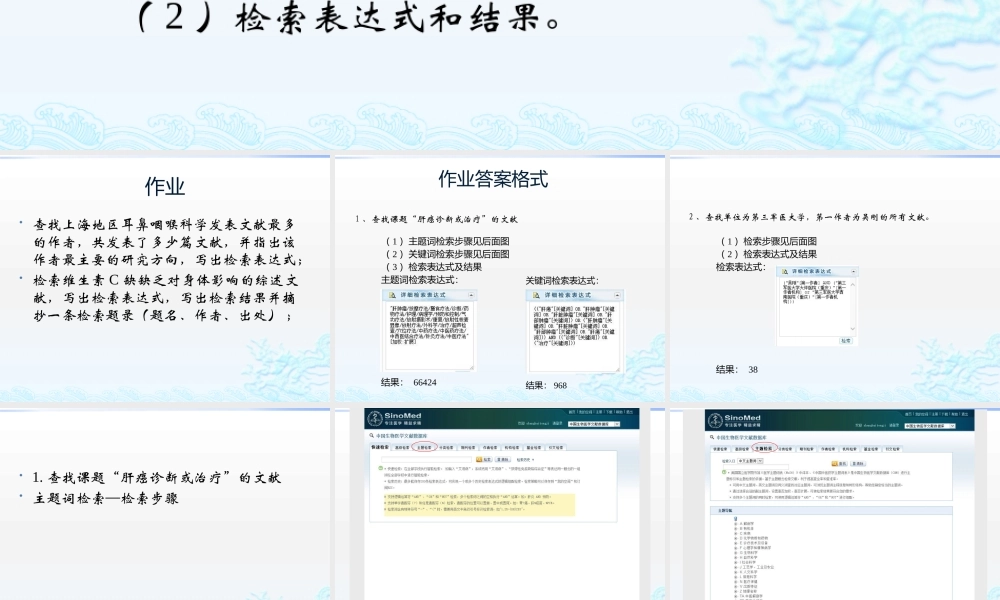1000x600 pixels.
Task: Click the green tip icon in the subject search panel
Action: [x=722, y=472]
